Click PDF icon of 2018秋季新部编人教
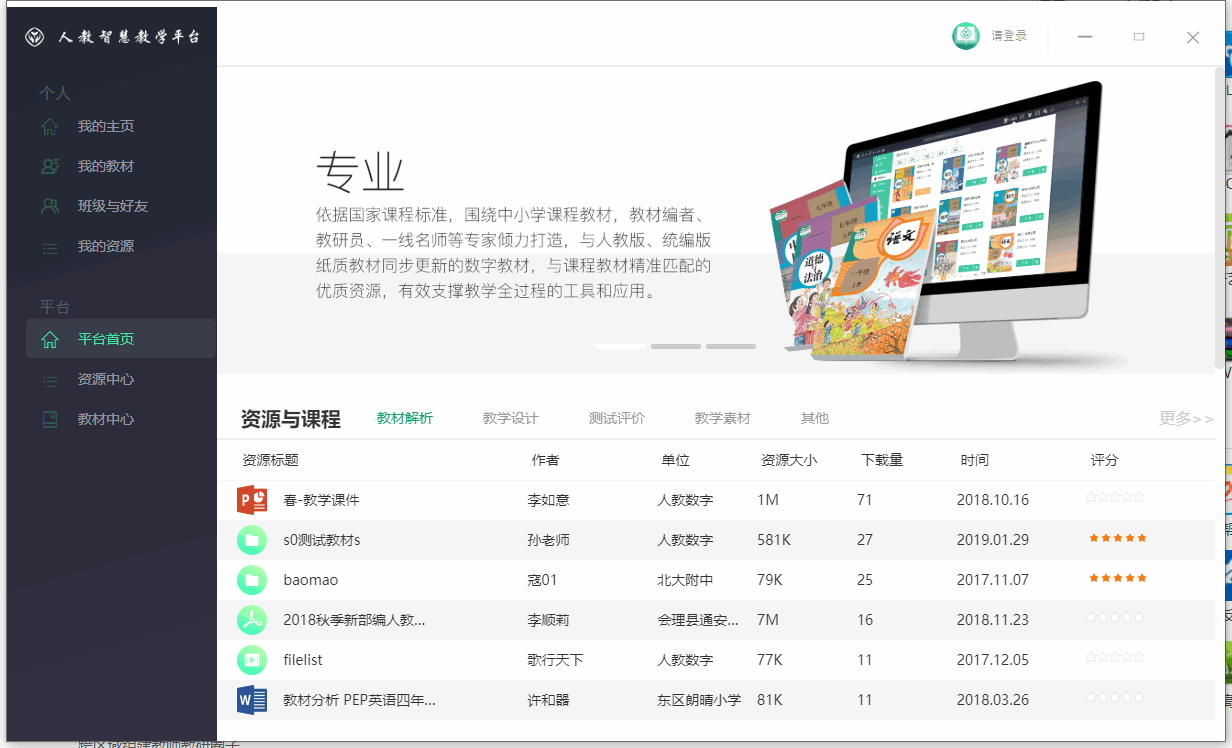Image resolution: width=1232 pixels, height=748 pixels. click(252, 620)
